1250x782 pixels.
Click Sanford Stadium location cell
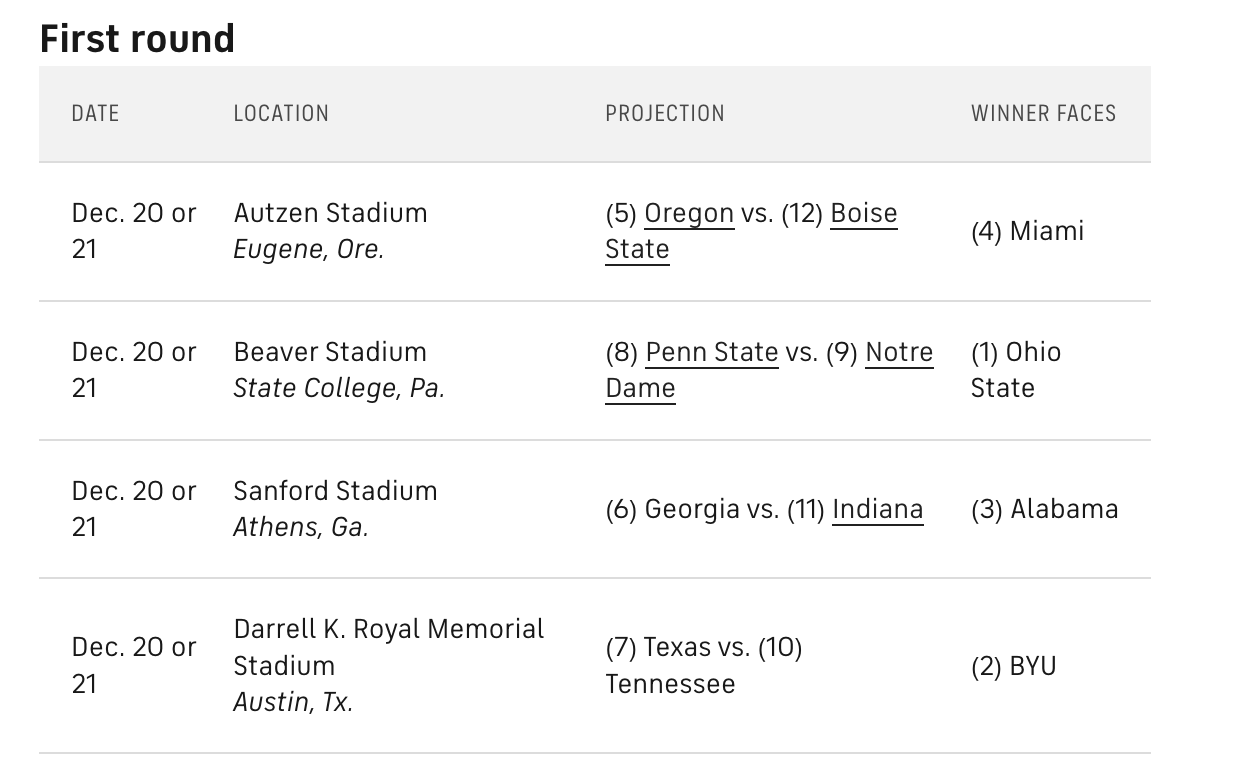point(335,491)
